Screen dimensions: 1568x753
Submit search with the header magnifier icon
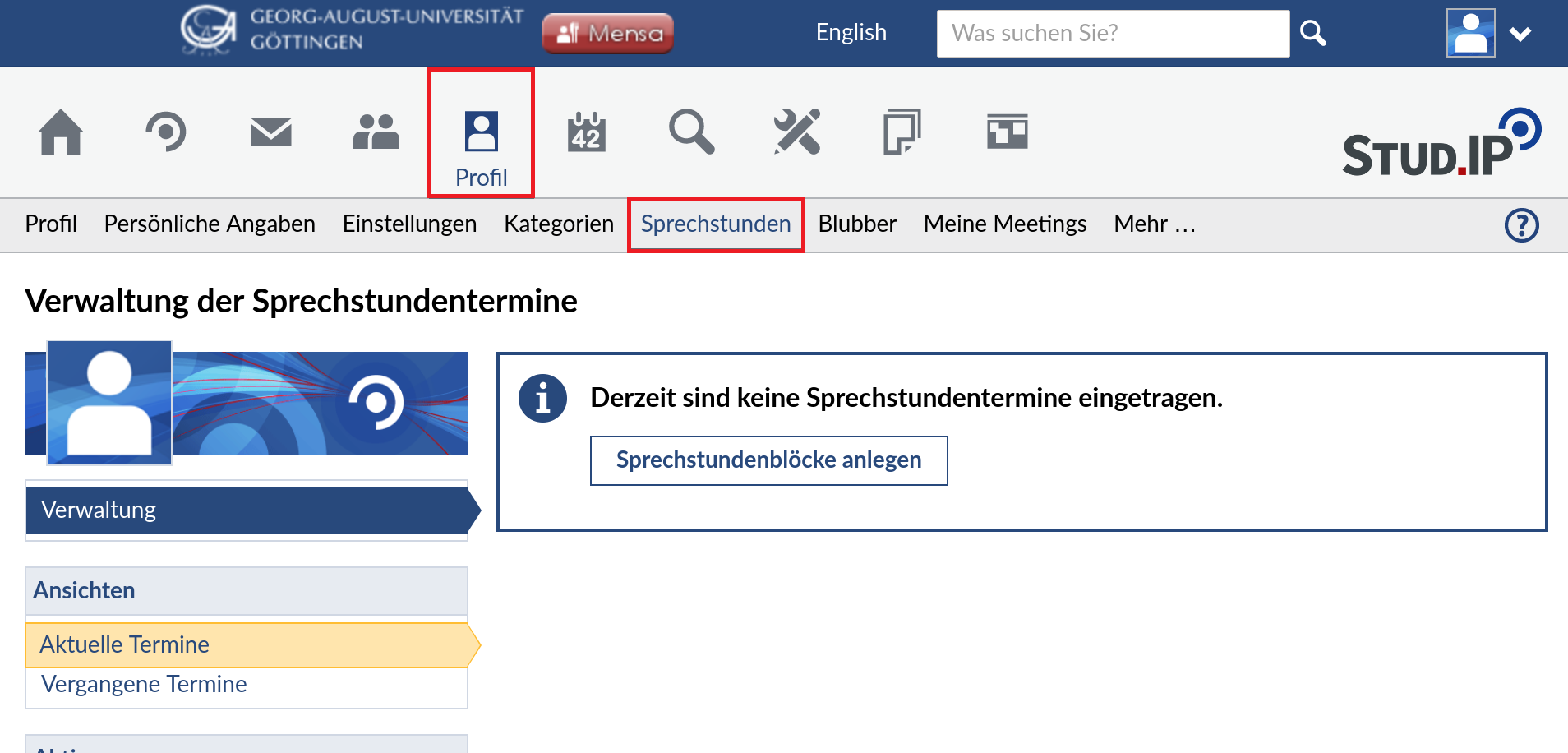(x=1313, y=34)
